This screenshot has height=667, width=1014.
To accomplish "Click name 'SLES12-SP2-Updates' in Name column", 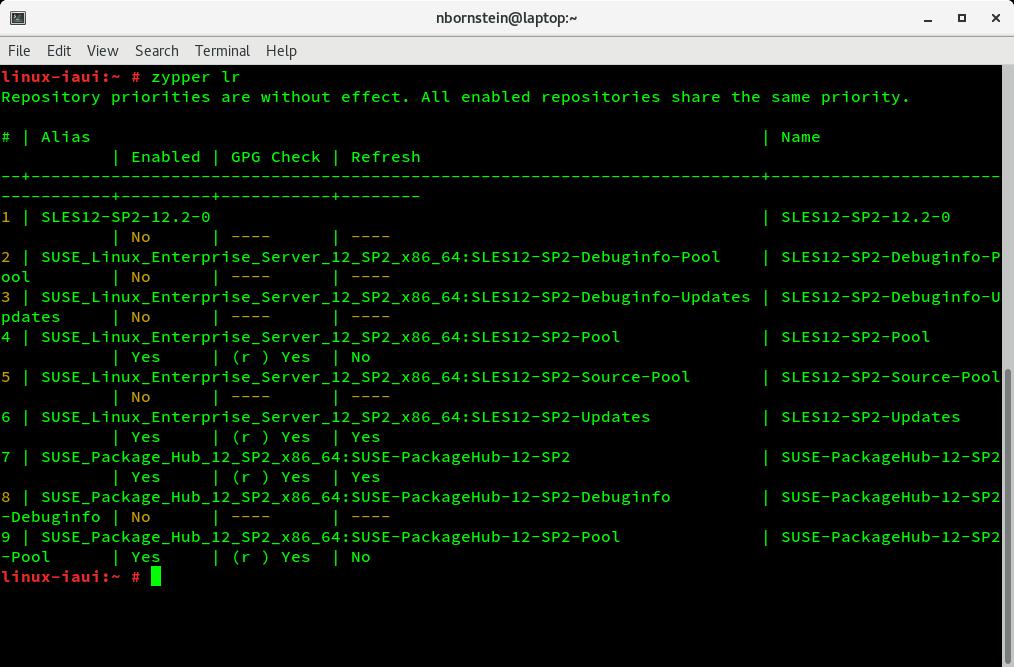I will click(870, 417).
